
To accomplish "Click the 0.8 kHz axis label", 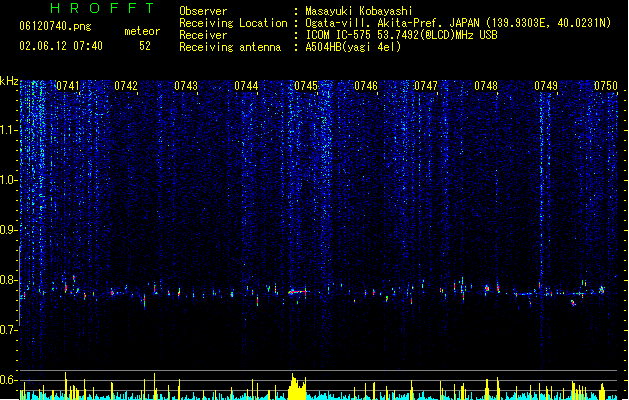I will pos(9,280).
